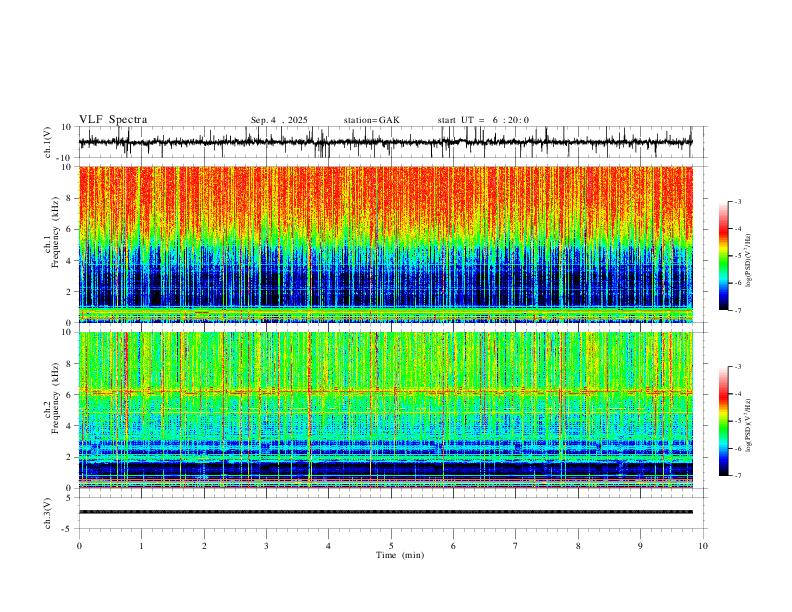Click time axis tick label '8'
Image resolution: width=792 pixels, height=612 pixels.
[x=578, y=546]
